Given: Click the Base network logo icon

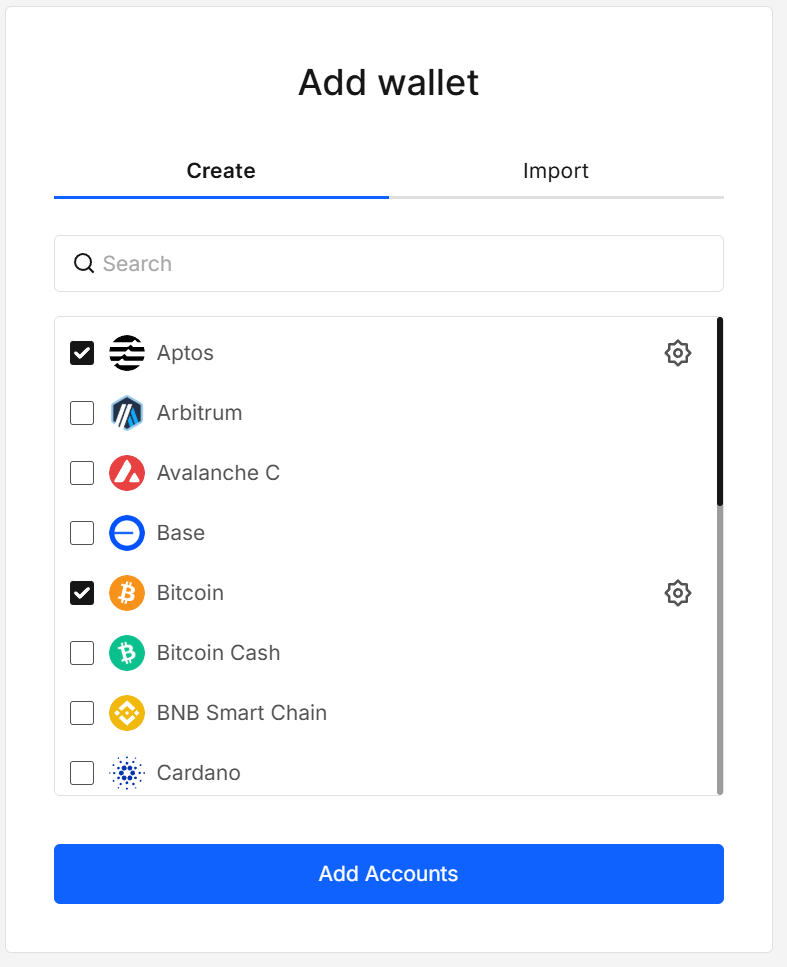Looking at the screenshot, I should point(126,533).
